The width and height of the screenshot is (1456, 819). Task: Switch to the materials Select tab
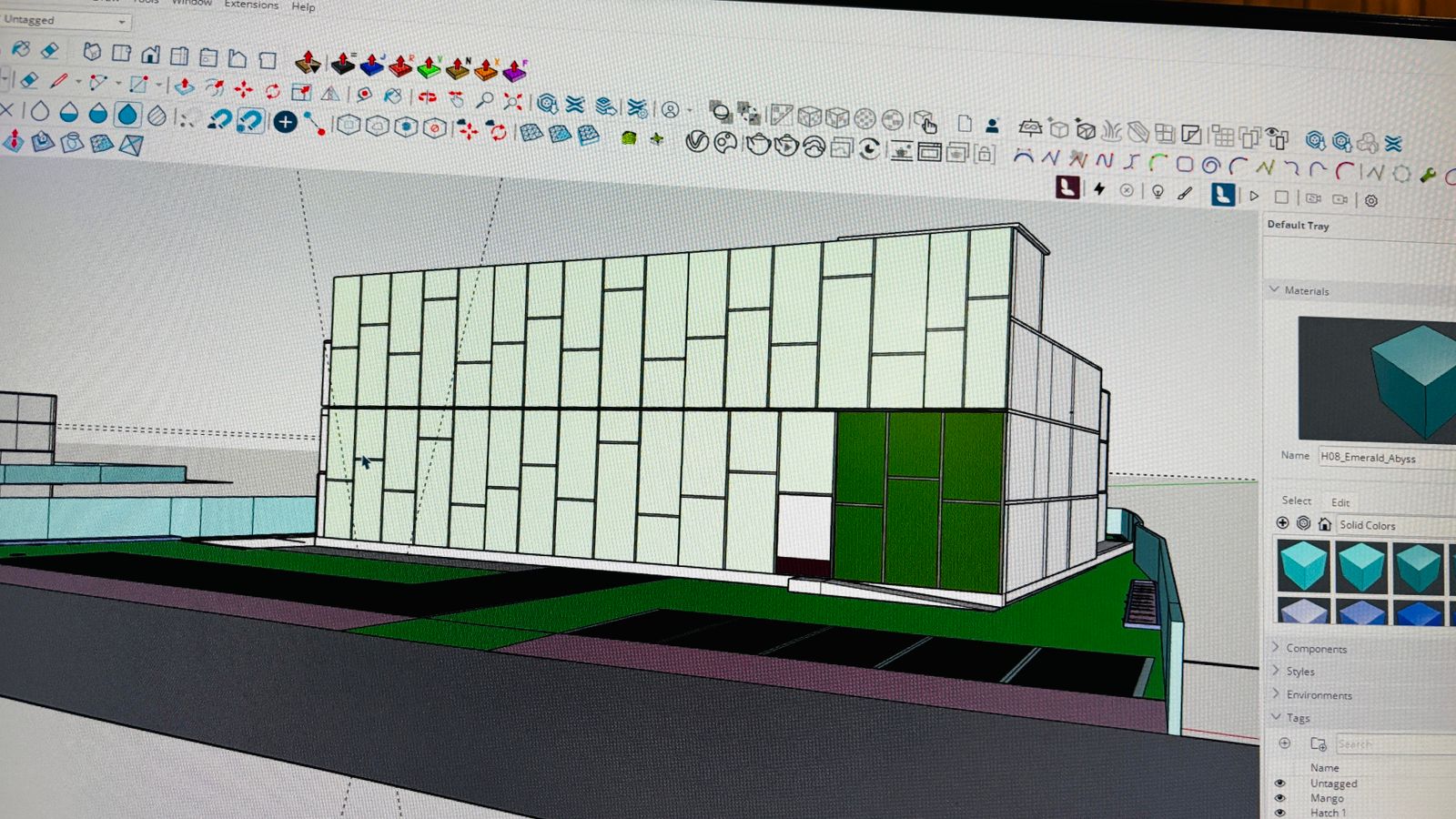pos(1297,500)
